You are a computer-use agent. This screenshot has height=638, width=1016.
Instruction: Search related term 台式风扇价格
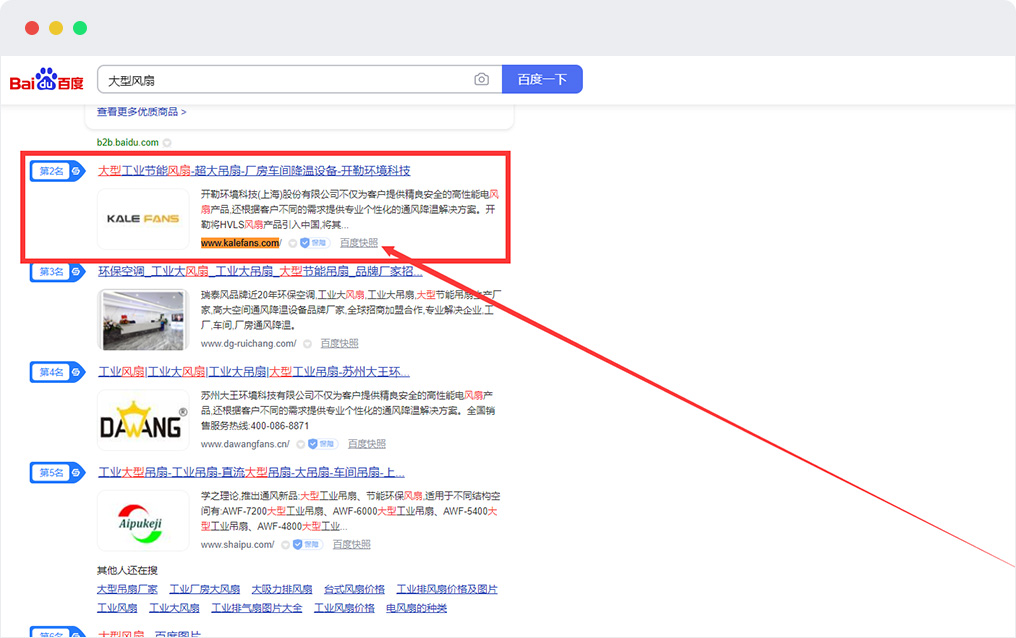[354, 589]
